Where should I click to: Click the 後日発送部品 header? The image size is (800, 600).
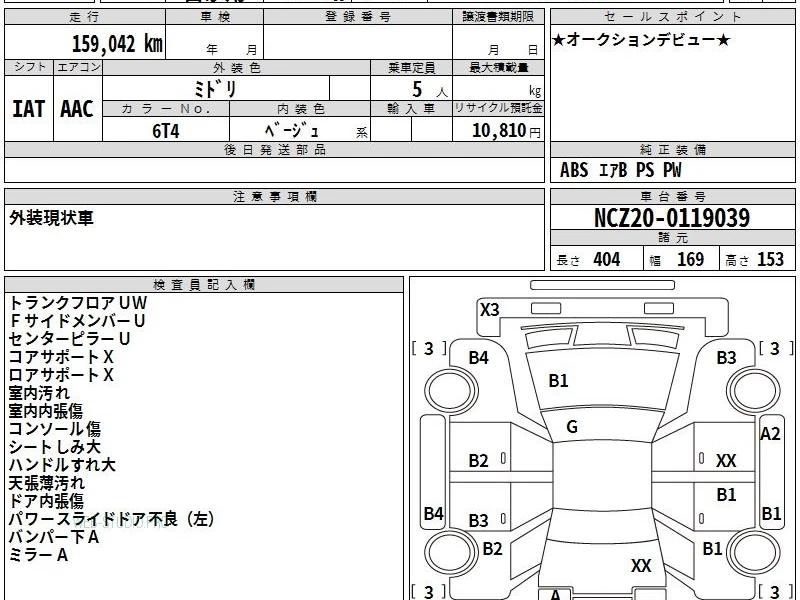coord(274,150)
